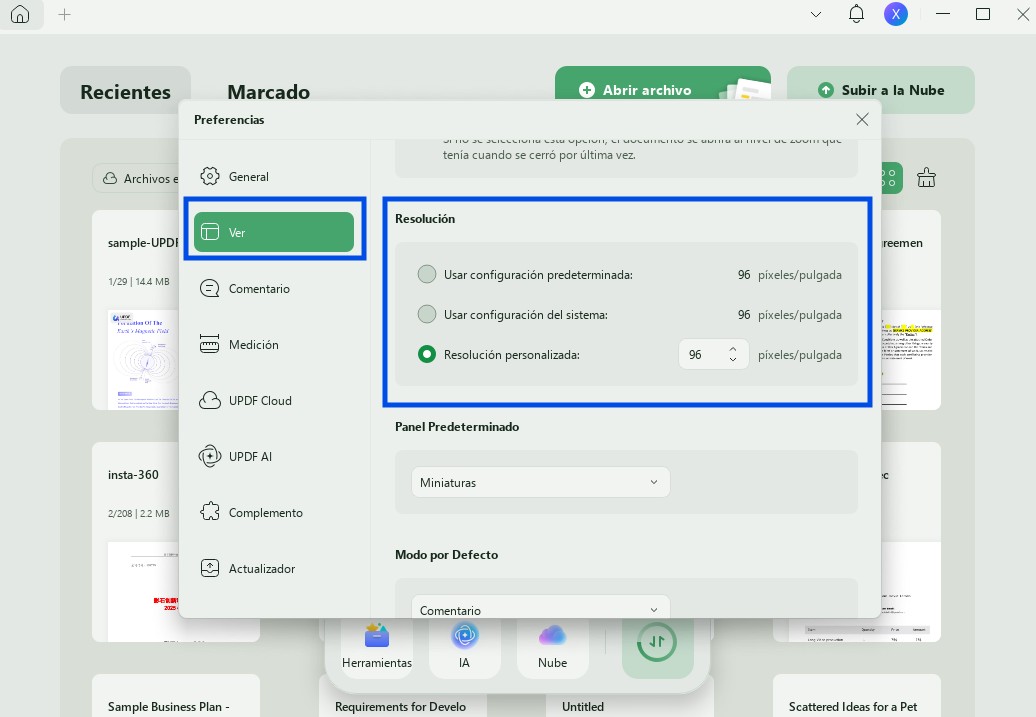Switch to the Recientes tab

pos(125,91)
